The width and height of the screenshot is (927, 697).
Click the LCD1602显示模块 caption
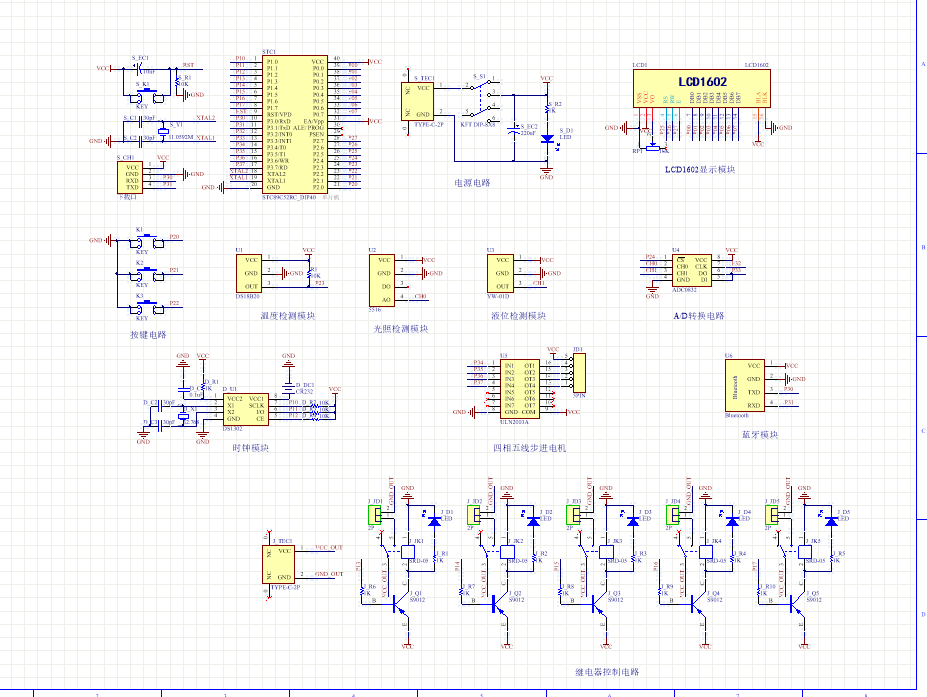point(699,170)
